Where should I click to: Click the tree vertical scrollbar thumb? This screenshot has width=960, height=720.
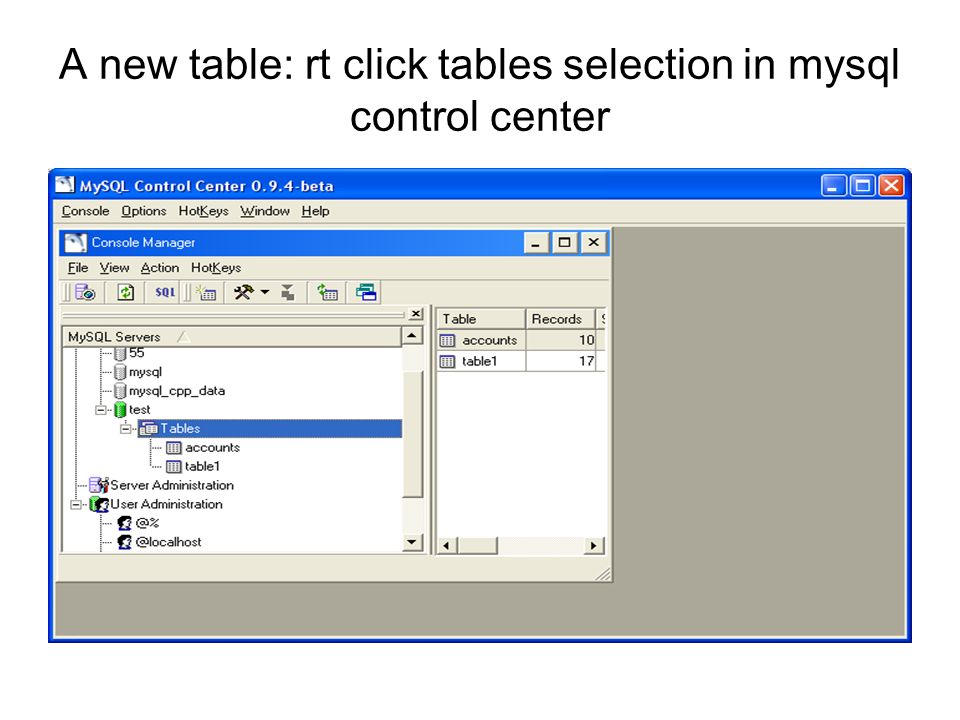tap(413, 433)
